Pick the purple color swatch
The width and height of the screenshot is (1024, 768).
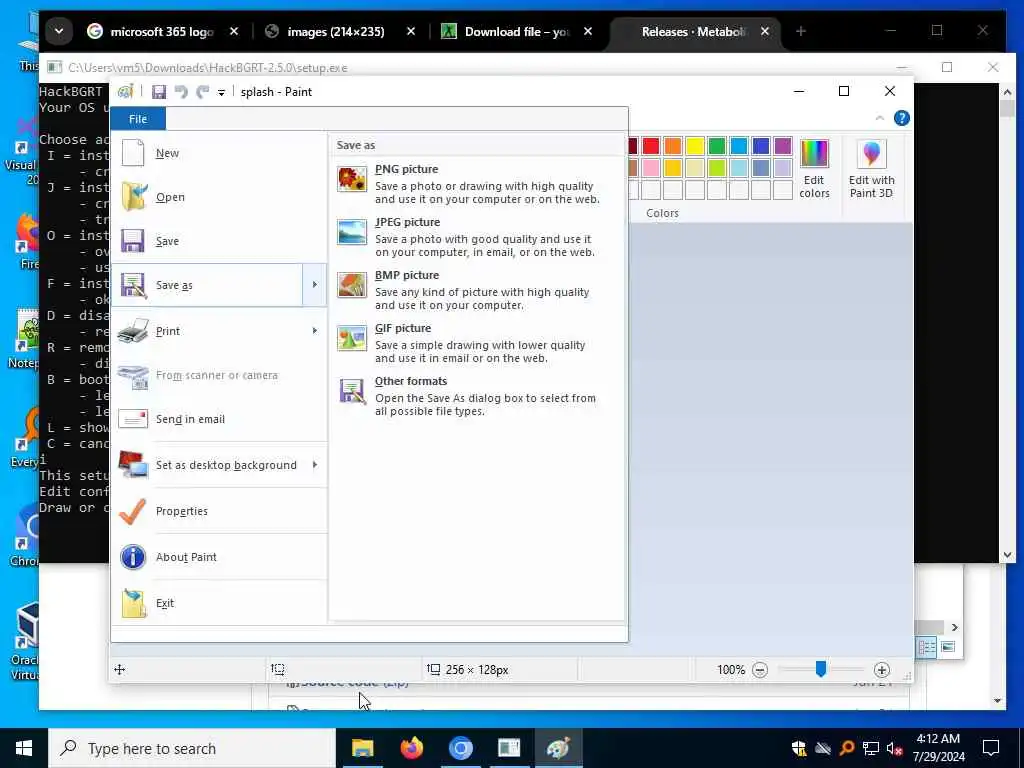pyautogui.click(x=783, y=146)
